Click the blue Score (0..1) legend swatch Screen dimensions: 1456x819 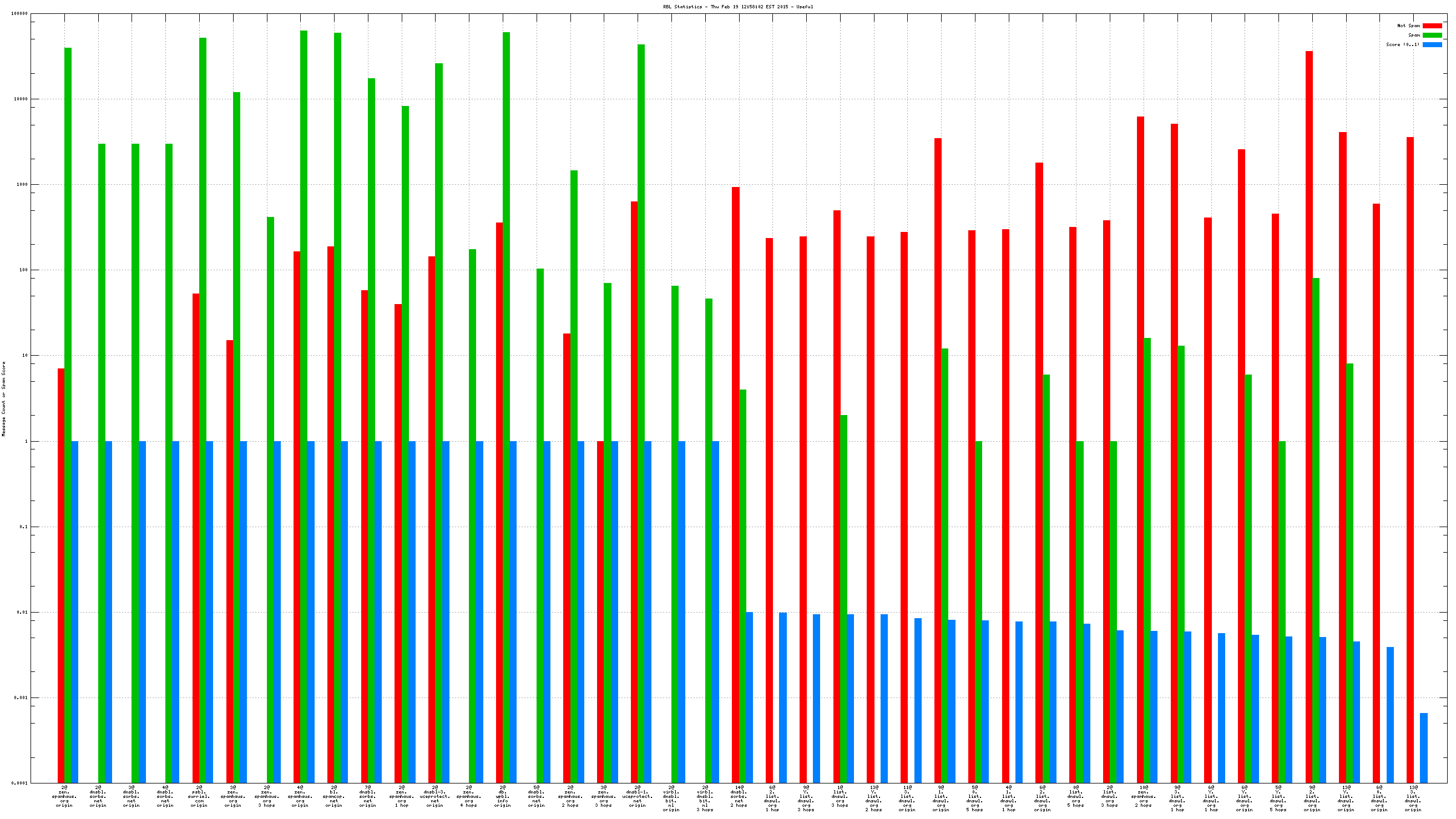[1432, 44]
